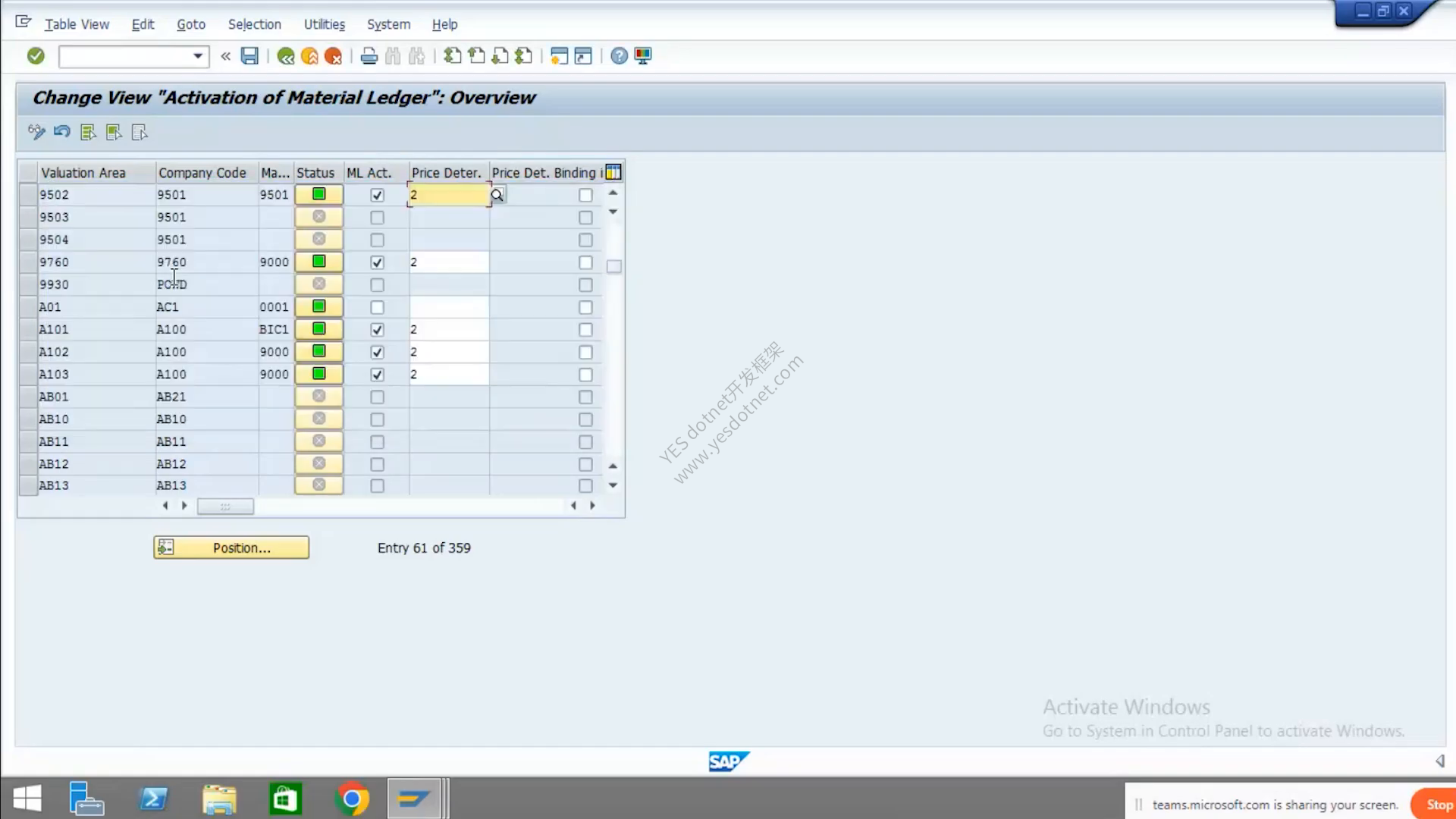The width and height of the screenshot is (1456, 819).
Task: Open the Goto menu
Action: pyautogui.click(x=191, y=24)
